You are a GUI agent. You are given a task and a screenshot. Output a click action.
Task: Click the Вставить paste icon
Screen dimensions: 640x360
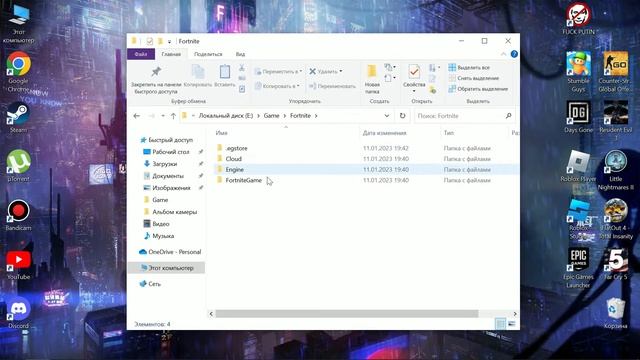coord(225,72)
